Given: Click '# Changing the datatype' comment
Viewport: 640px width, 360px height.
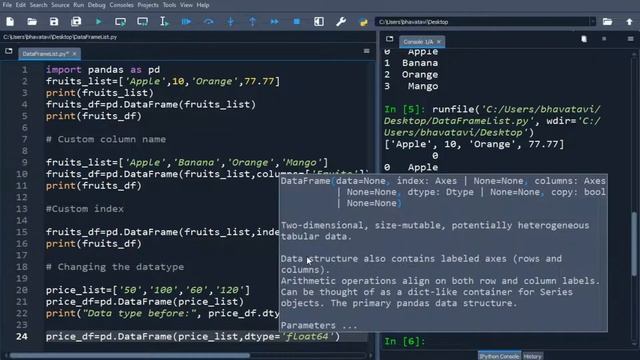Looking at the screenshot, I should point(115,267).
